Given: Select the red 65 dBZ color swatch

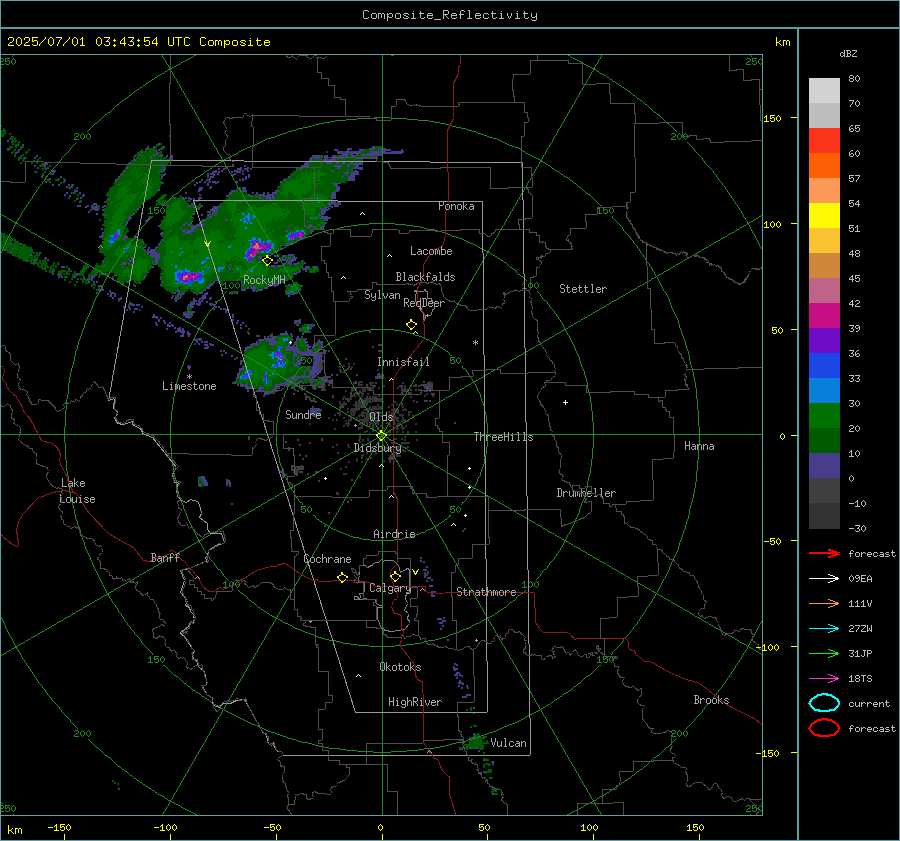Looking at the screenshot, I should 824,141.
